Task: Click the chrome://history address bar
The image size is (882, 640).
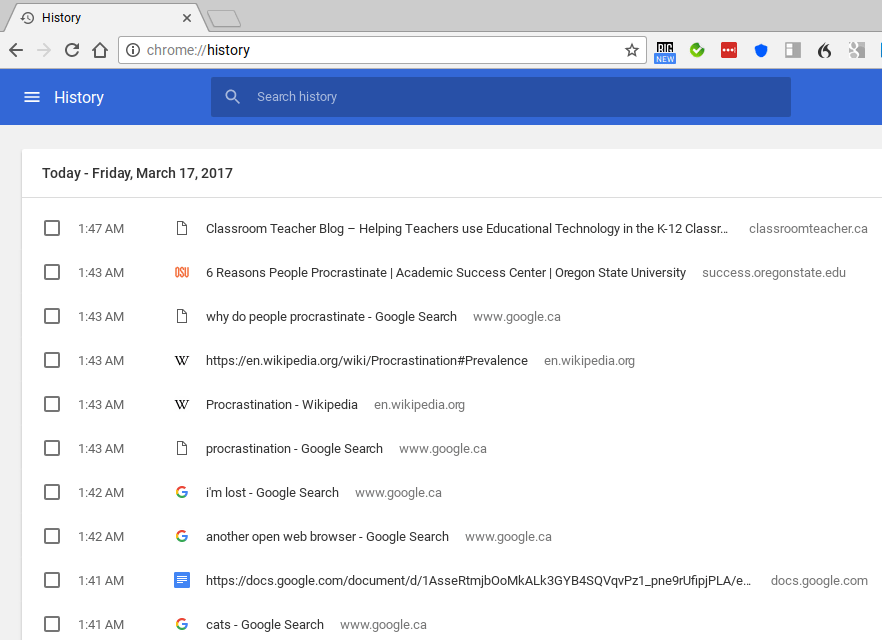Action: (380, 50)
